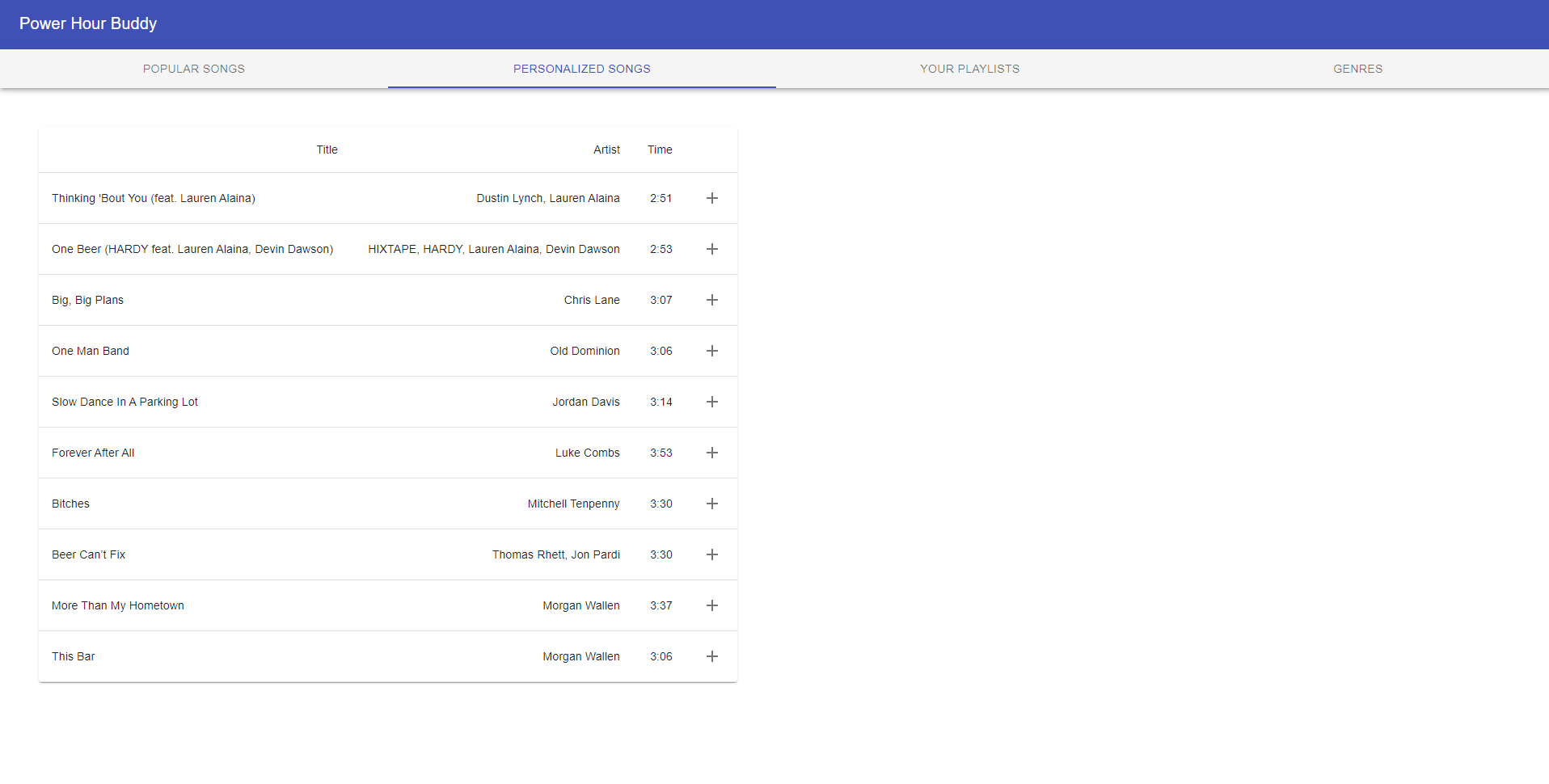Select the 'Big, Big Plans' title

[87, 300]
